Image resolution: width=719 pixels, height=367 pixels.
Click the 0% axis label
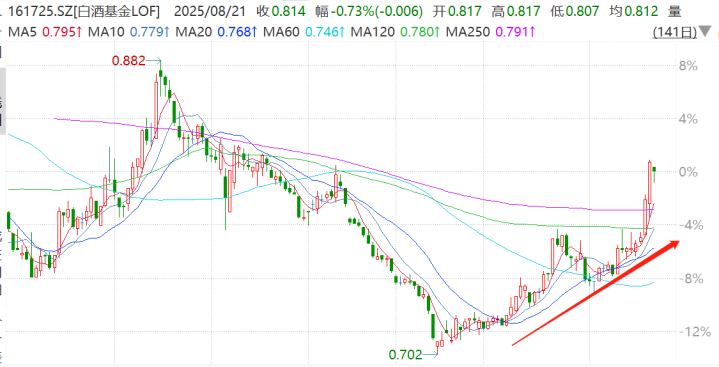pyautogui.click(x=688, y=172)
